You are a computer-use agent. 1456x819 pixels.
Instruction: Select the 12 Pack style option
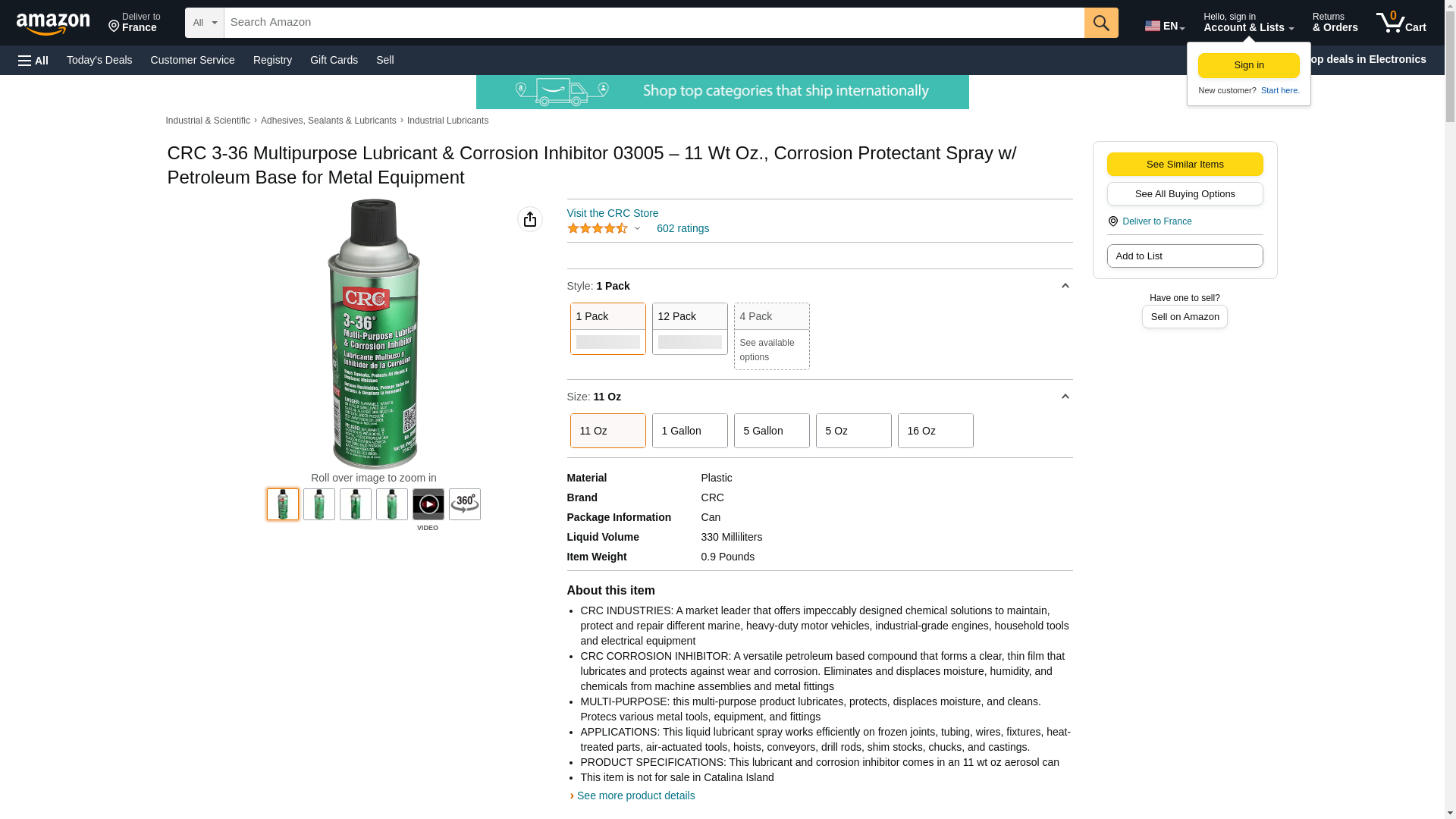click(x=689, y=328)
